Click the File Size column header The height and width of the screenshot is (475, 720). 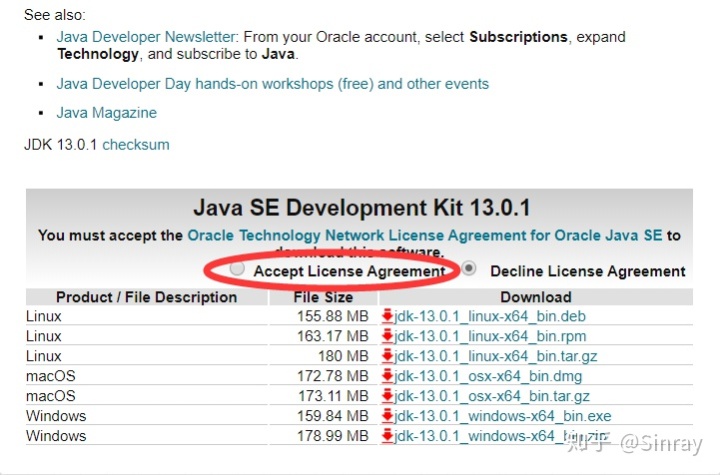(x=323, y=297)
